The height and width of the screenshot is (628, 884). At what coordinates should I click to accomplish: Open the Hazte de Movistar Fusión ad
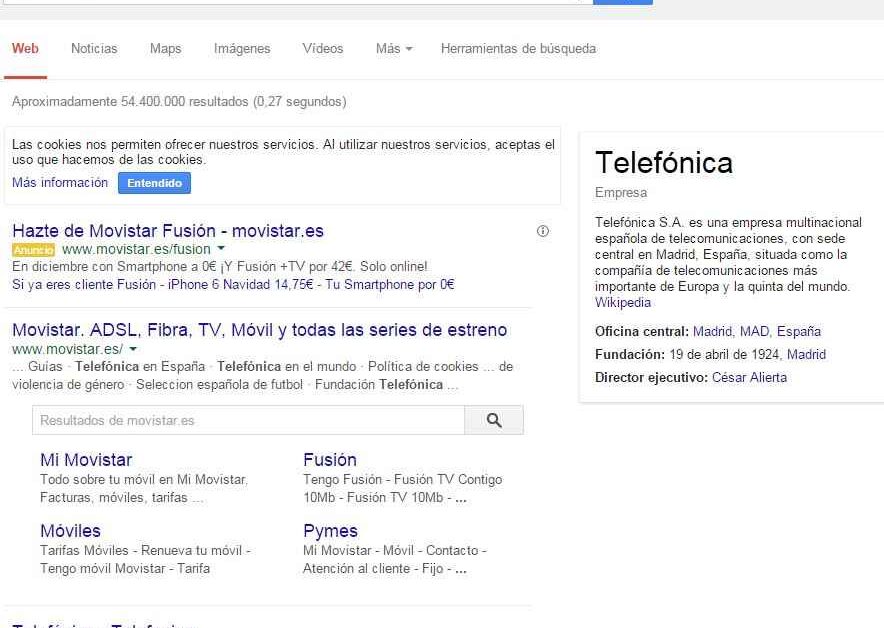[168, 231]
